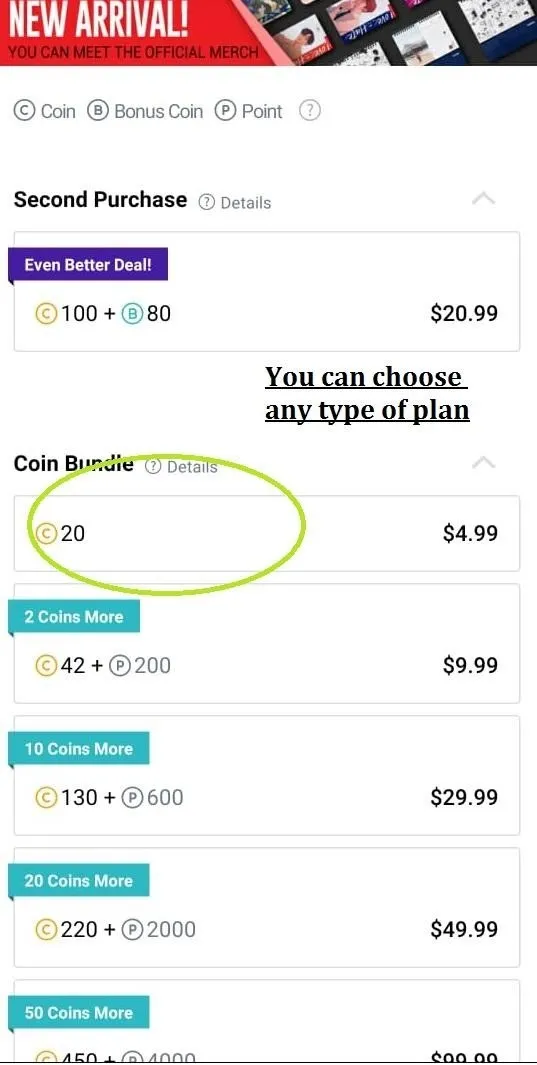The width and height of the screenshot is (537, 1065).
Task: Click the help question mark beside Point
Action: [x=310, y=111]
